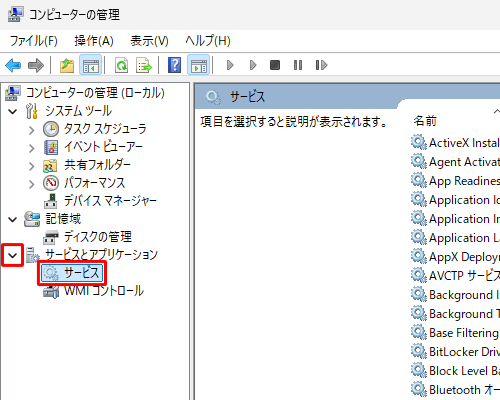Click the ディスクの管理 drive icon
This screenshot has width=500, height=400.
(51, 237)
